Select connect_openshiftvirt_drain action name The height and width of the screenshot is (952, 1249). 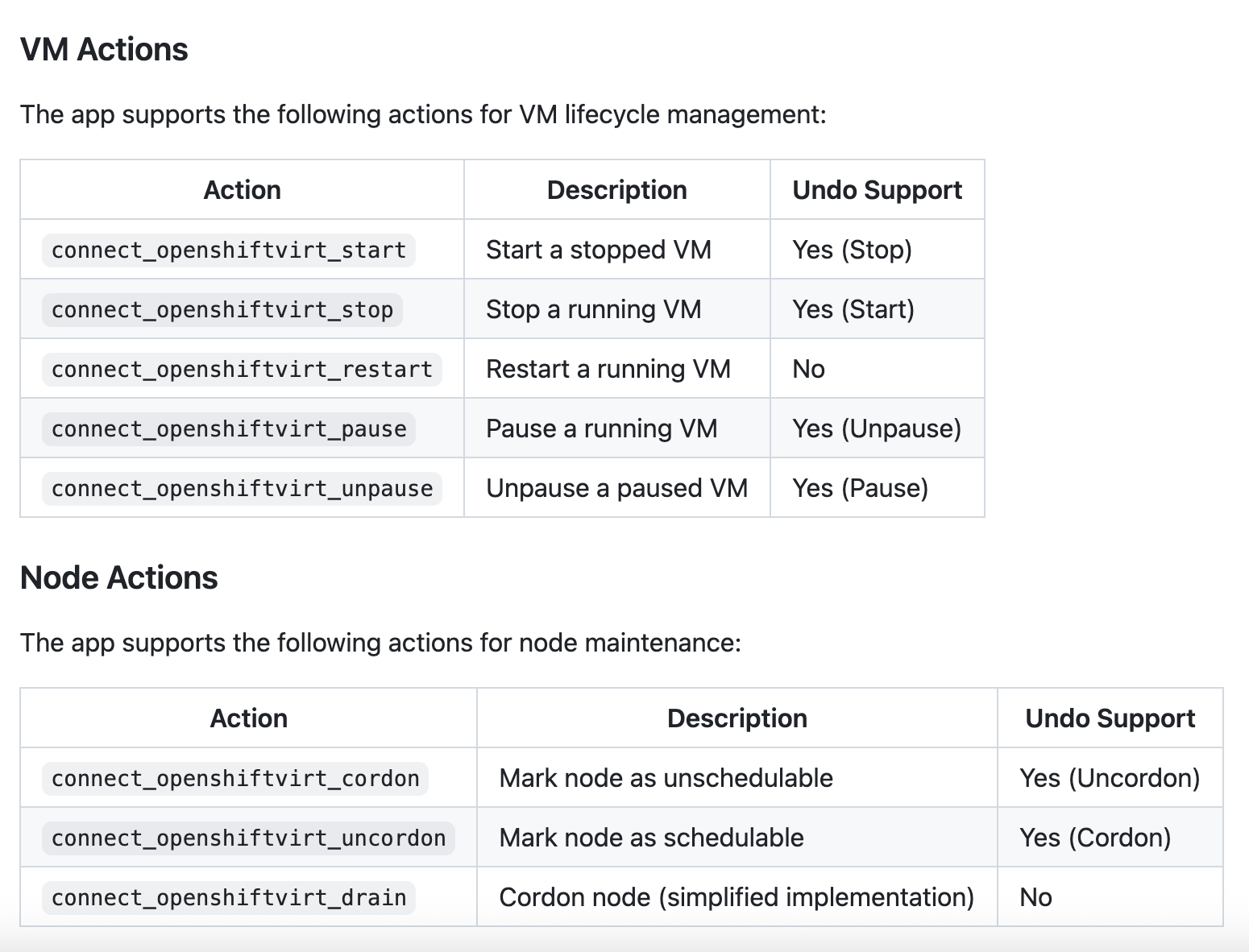tap(229, 897)
